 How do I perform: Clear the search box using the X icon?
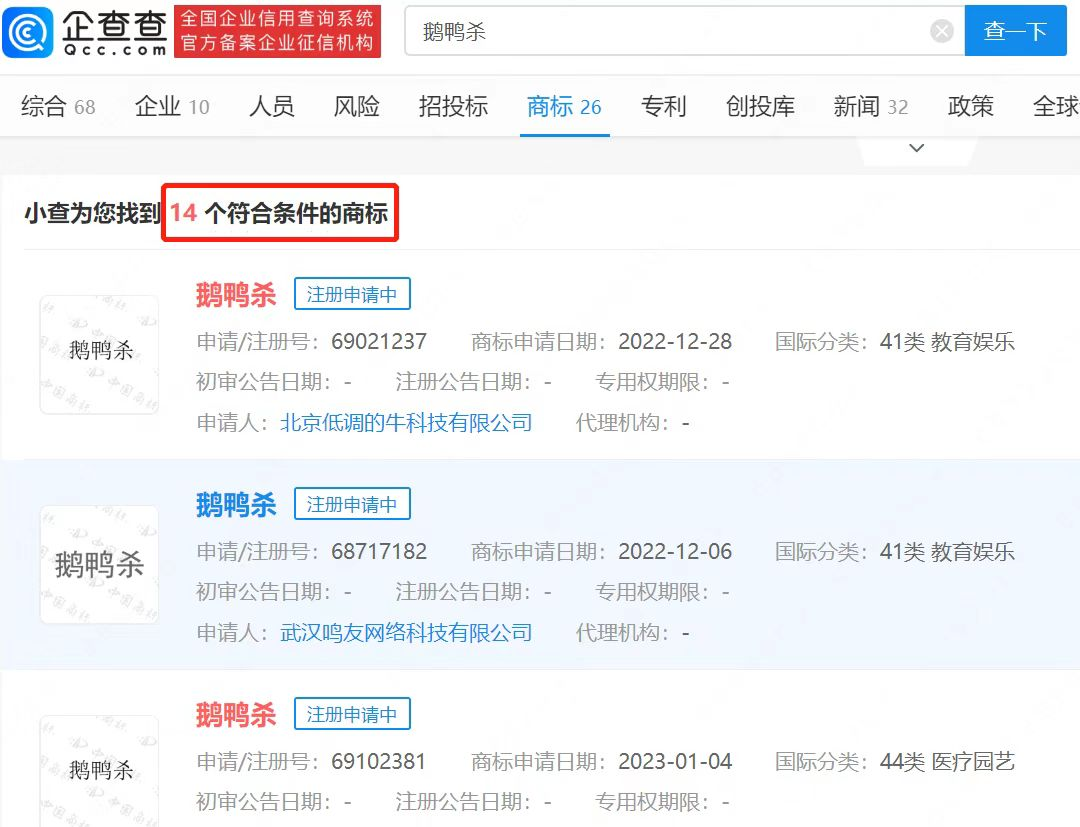(x=941, y=30)
